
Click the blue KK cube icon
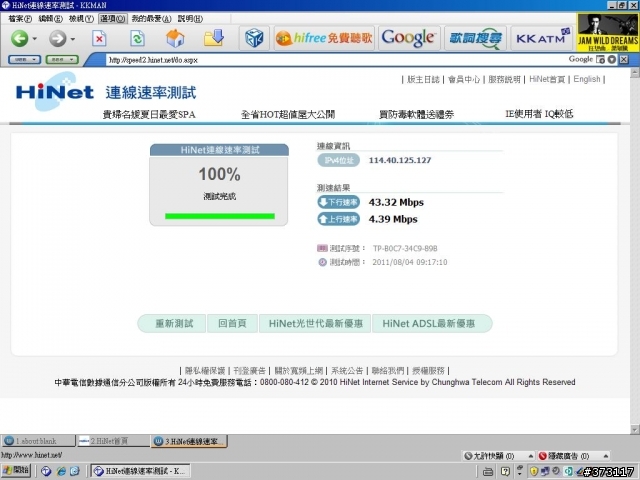[x=254, y=39]
